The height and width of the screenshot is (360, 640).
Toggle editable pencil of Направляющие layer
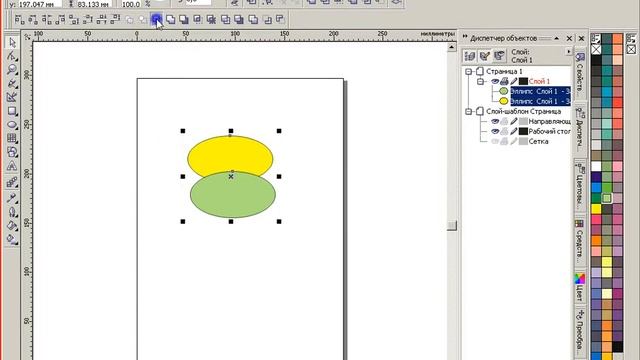tap(513, 121)
